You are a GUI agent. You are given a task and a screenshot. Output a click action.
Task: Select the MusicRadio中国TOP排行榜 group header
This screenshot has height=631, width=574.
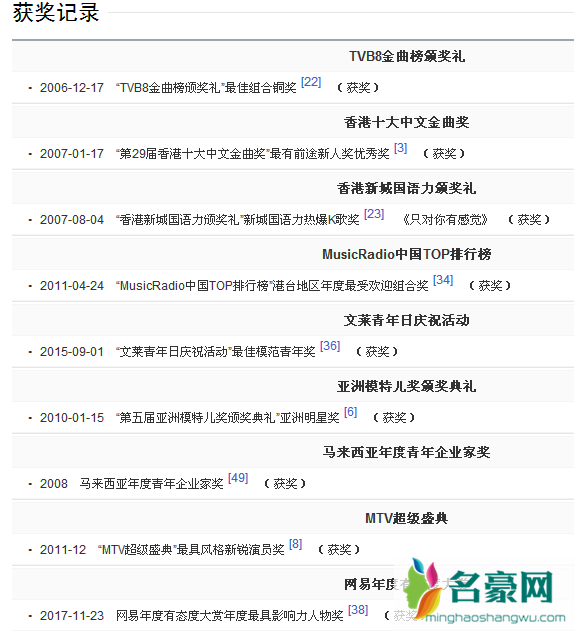click(x=407, y=254)
